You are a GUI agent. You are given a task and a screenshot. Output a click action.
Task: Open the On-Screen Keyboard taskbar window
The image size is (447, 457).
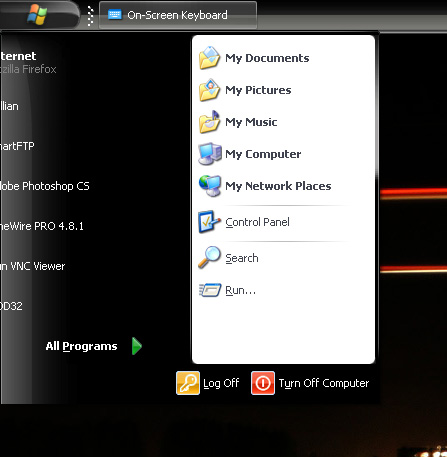[178, 15]
